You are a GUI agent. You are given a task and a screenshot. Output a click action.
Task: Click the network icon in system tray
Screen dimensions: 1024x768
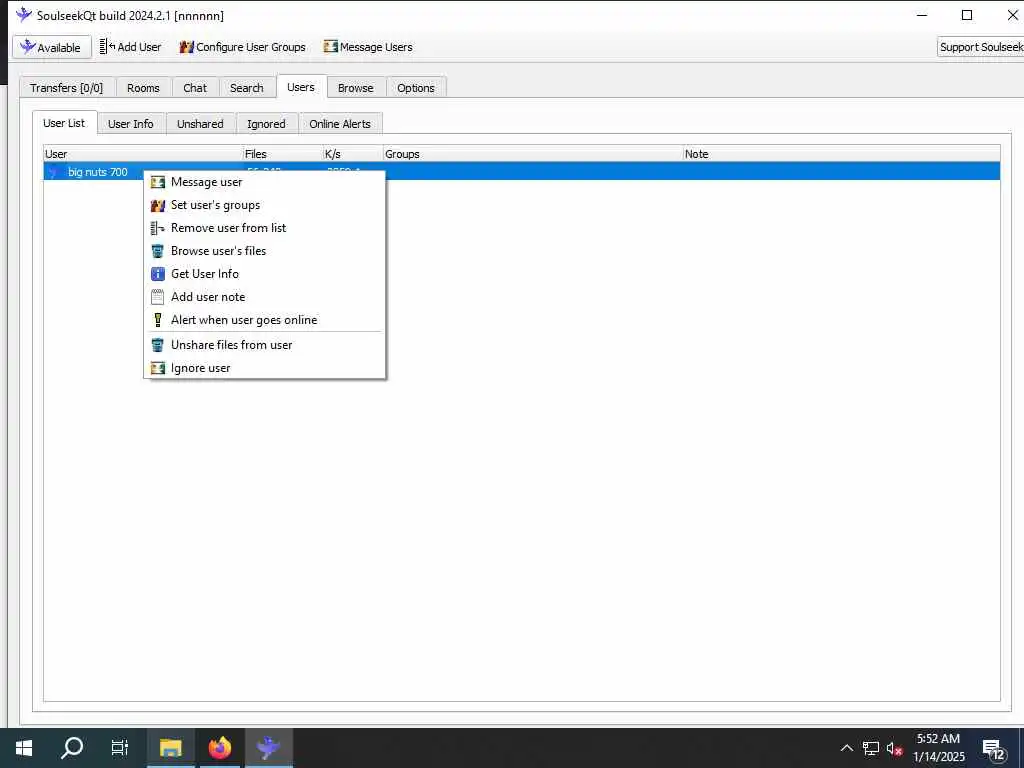pyautogui.click(x=871, y=748)
